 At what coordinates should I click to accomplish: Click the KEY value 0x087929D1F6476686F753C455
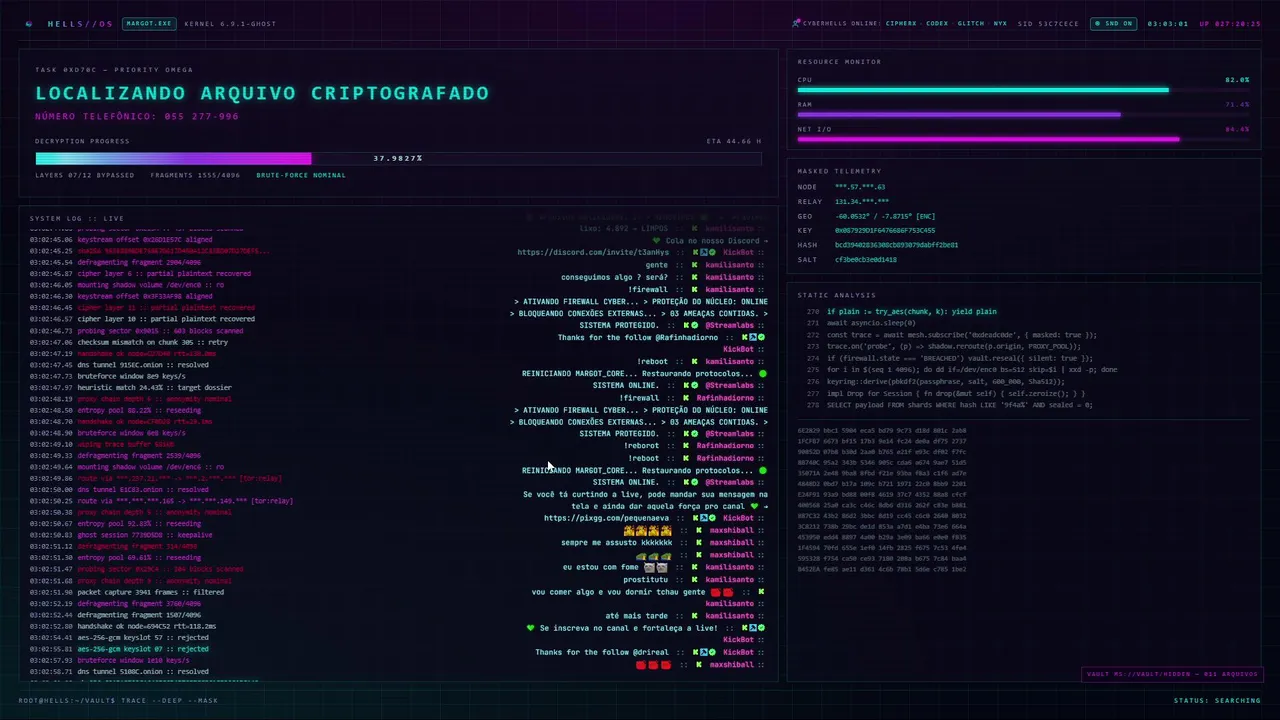click(885, 230)
